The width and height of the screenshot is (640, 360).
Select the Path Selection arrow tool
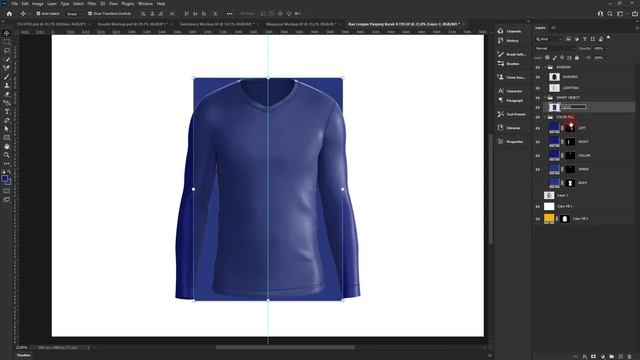(7, 129)
